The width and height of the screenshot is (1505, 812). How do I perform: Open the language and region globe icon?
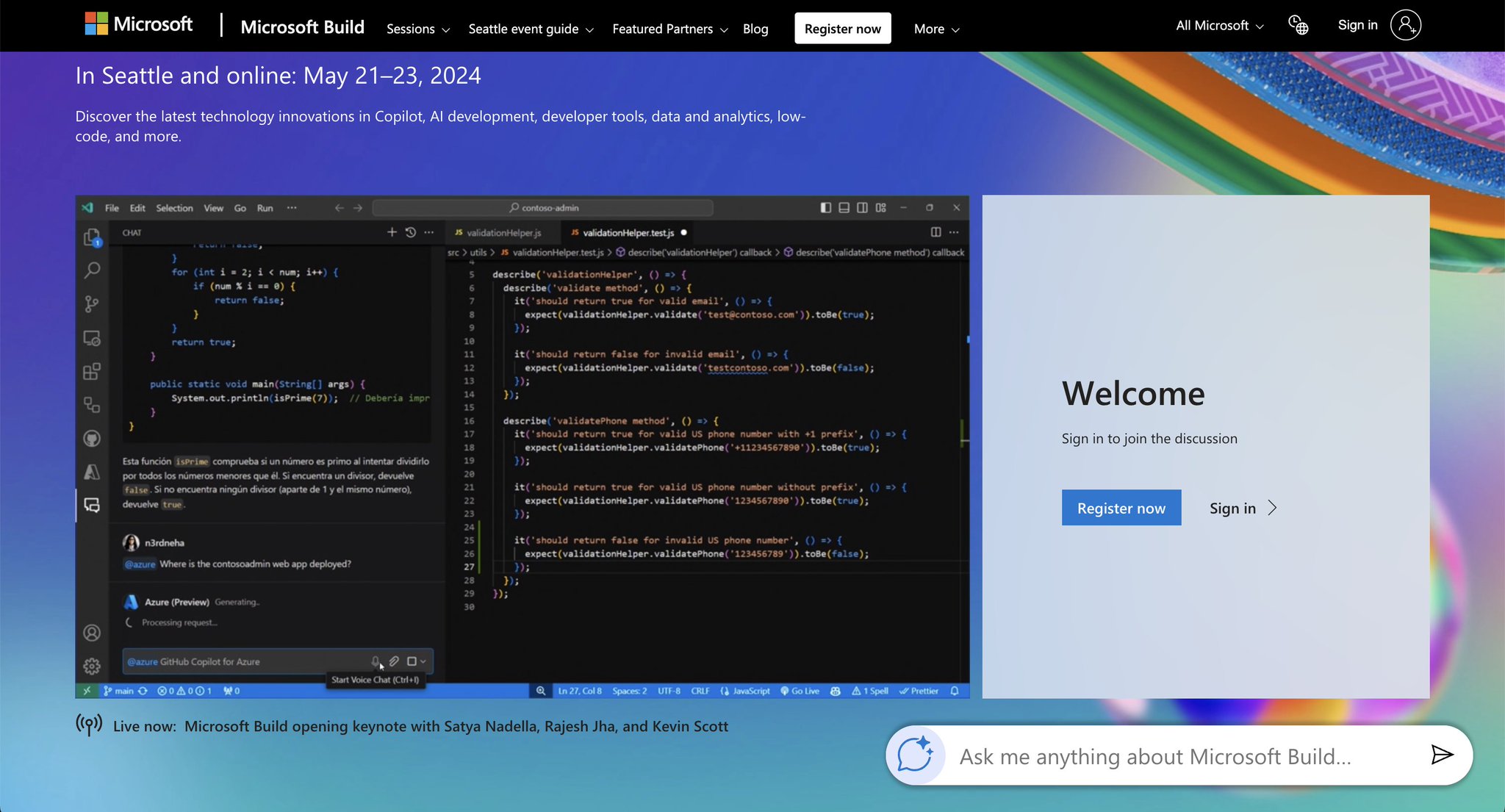coord(1299,26)
